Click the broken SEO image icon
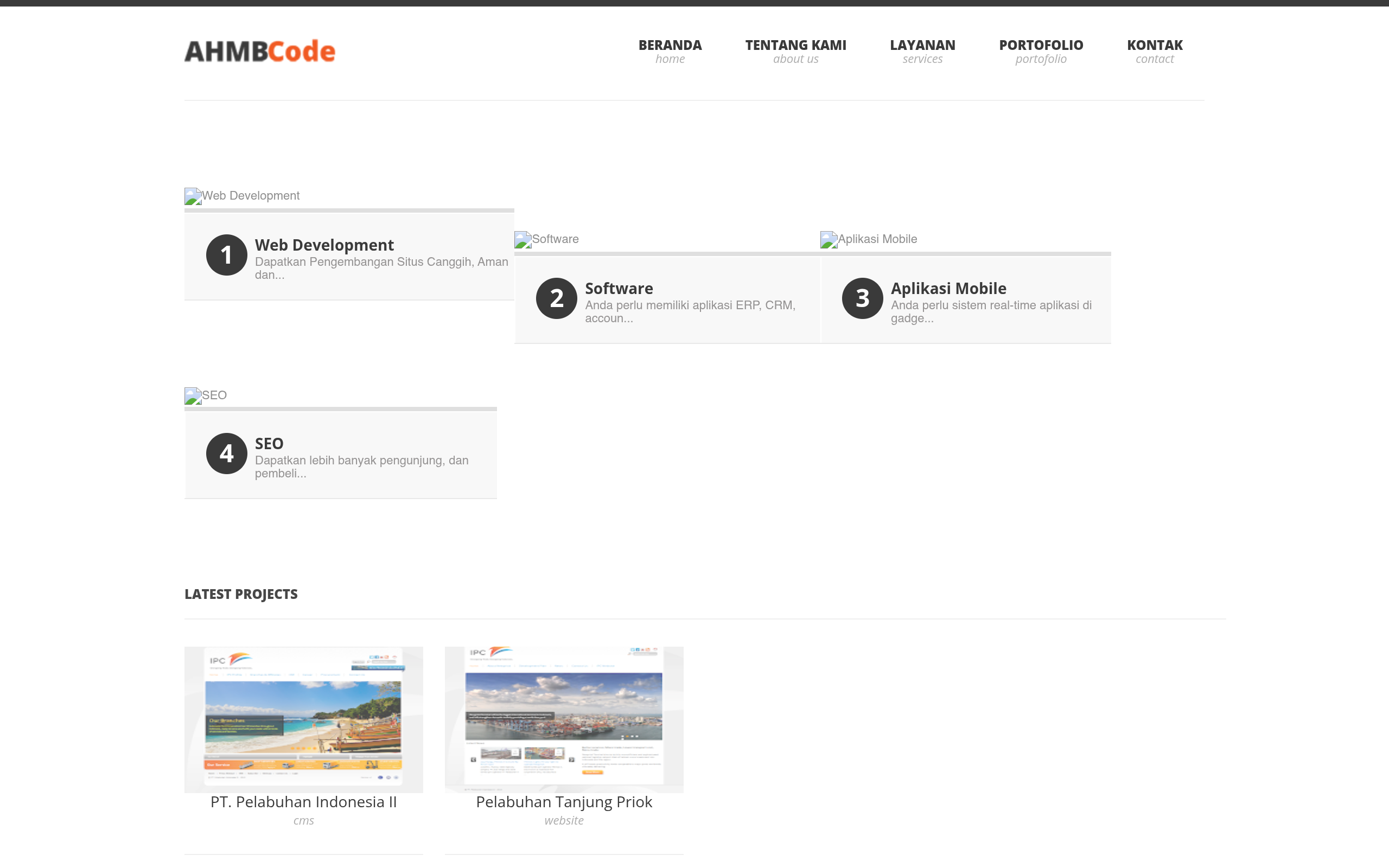 tap(193, 396)
